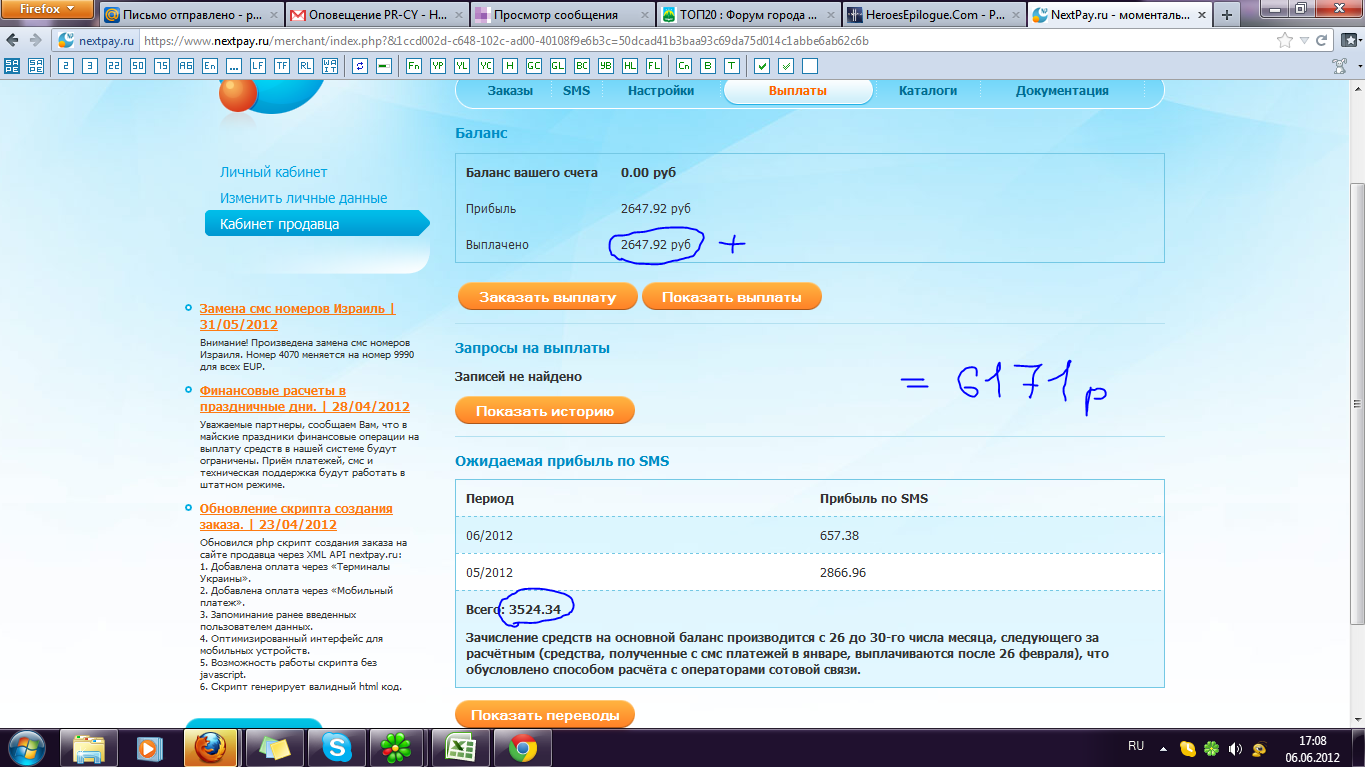Screen dimensions: 1365x767
Task: Switch to the 'Письмо отправлено' browser tab
Action: [x=190, y=15]
